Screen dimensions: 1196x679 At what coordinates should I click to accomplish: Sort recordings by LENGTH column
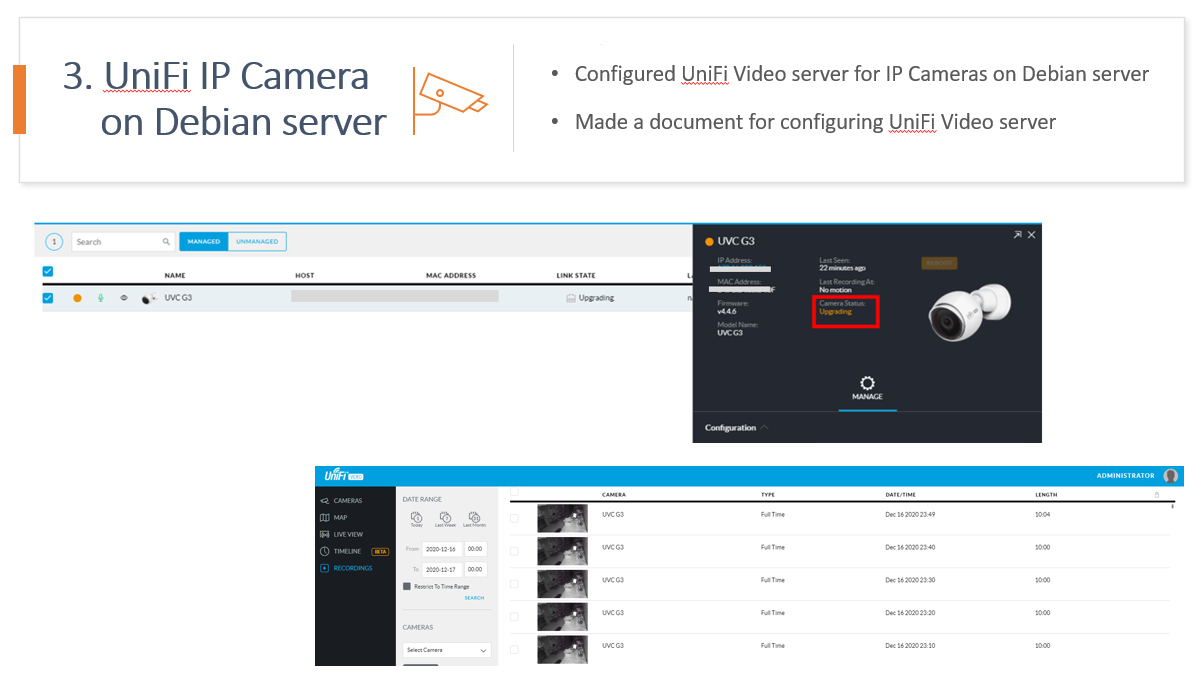(1046, 494)
